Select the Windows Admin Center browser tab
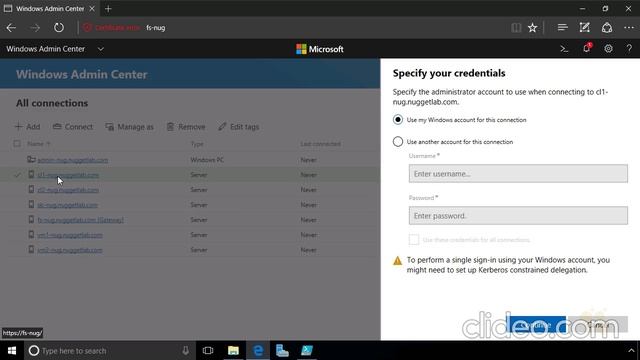 [50, 9]
